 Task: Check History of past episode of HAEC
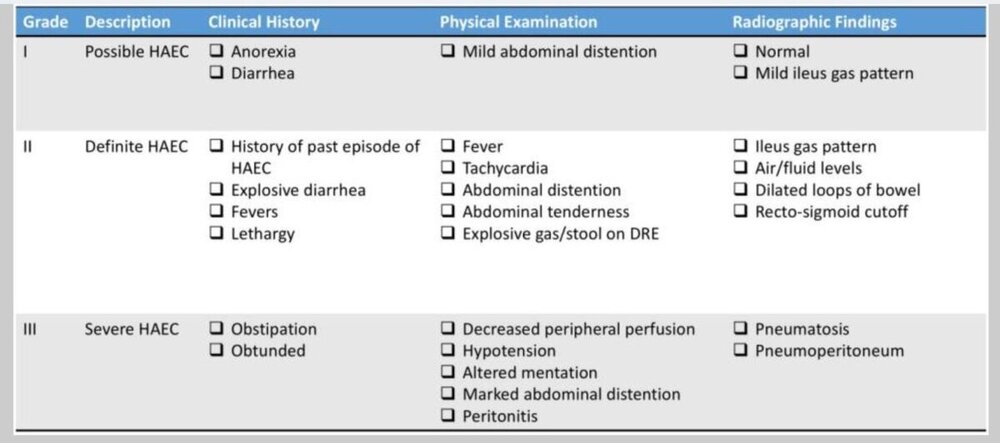click(217, 147)
